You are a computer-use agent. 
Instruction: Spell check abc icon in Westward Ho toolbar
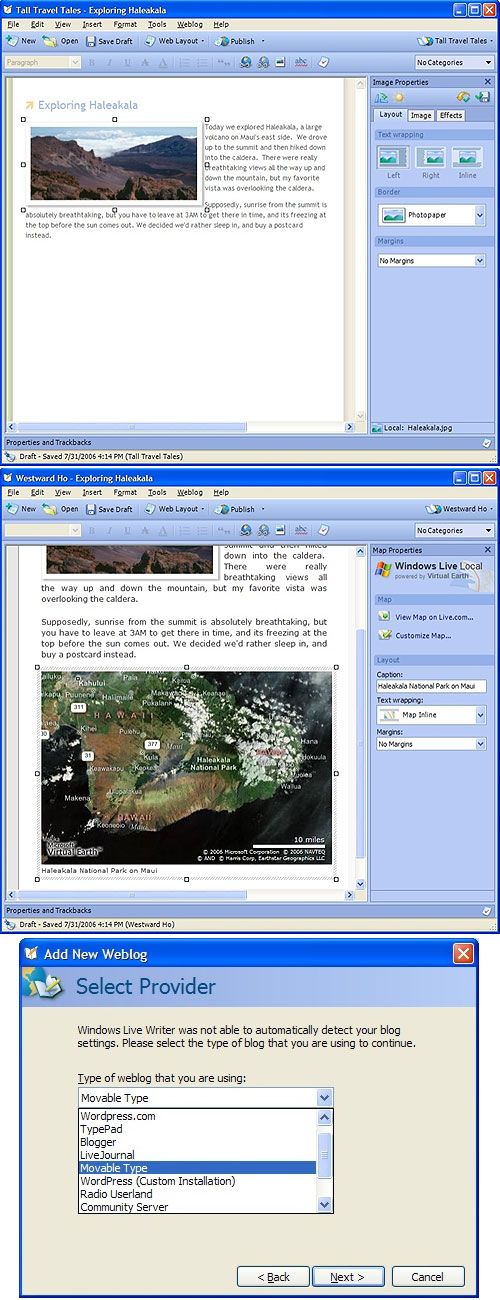pyautogui.click(x=300, y=530)
